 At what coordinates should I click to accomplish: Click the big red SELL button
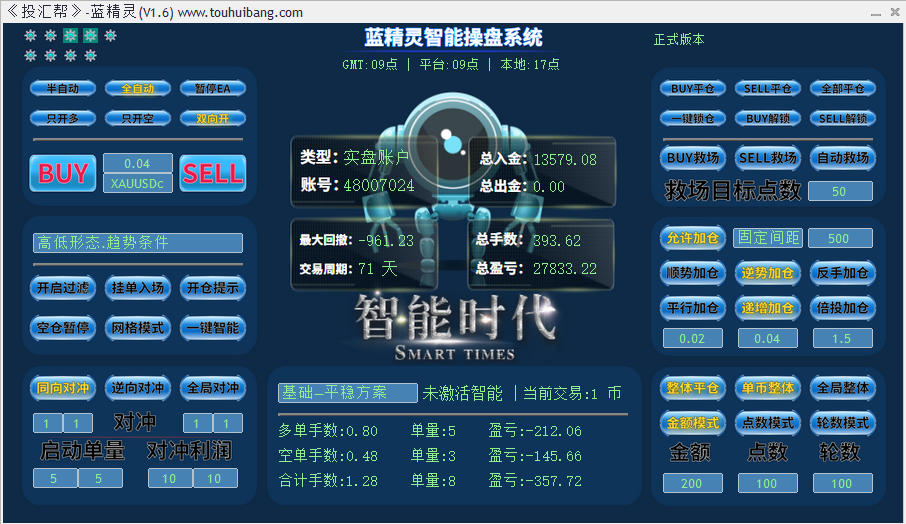point(213,173)
